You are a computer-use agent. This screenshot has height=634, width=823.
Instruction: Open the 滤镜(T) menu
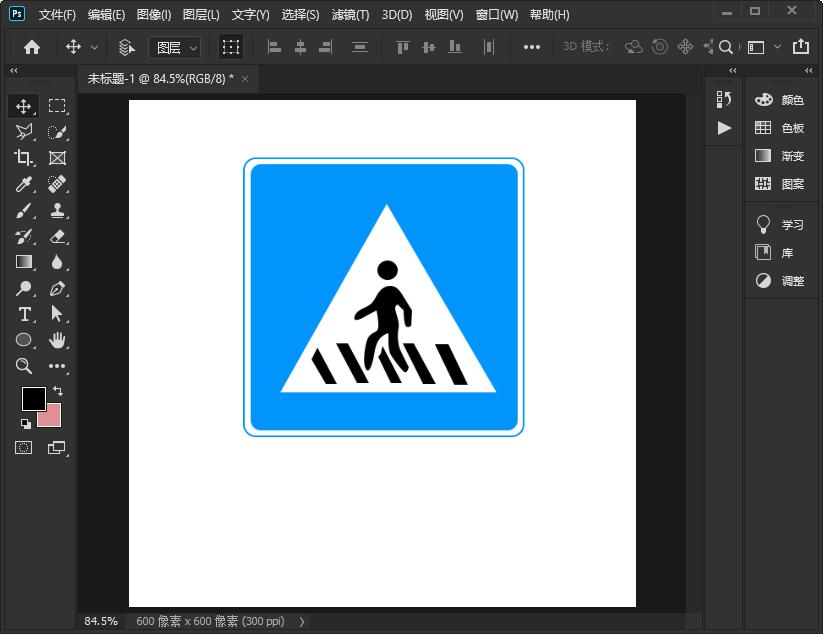click(x=350, y=15)
